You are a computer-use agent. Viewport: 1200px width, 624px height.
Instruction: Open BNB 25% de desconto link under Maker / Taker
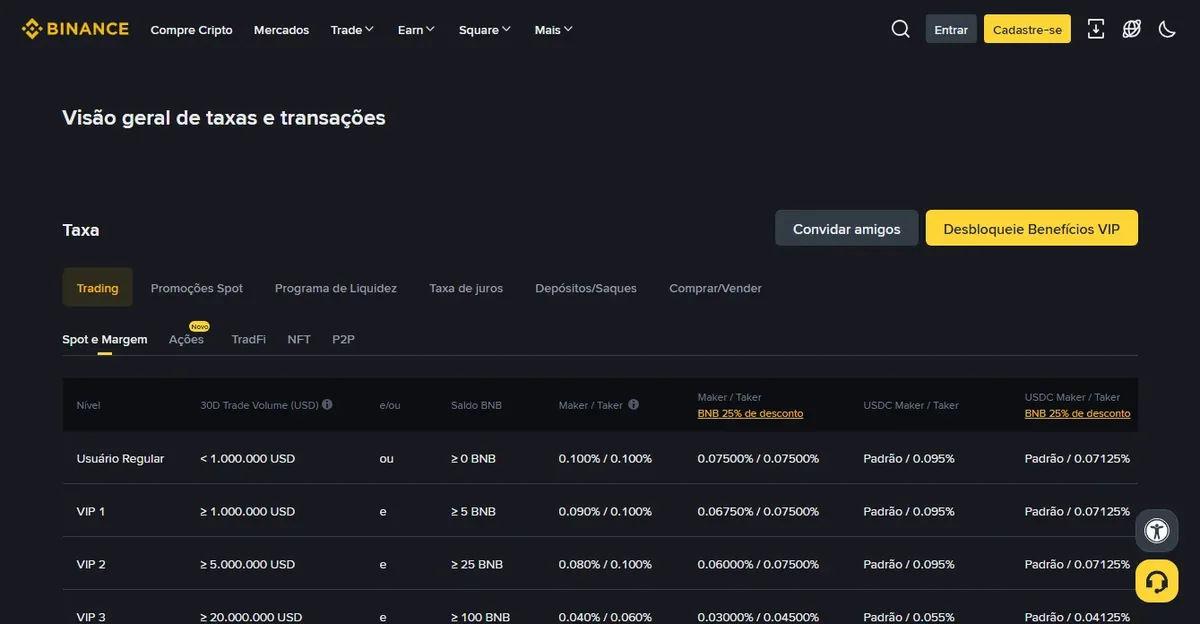tap(750, 413)
